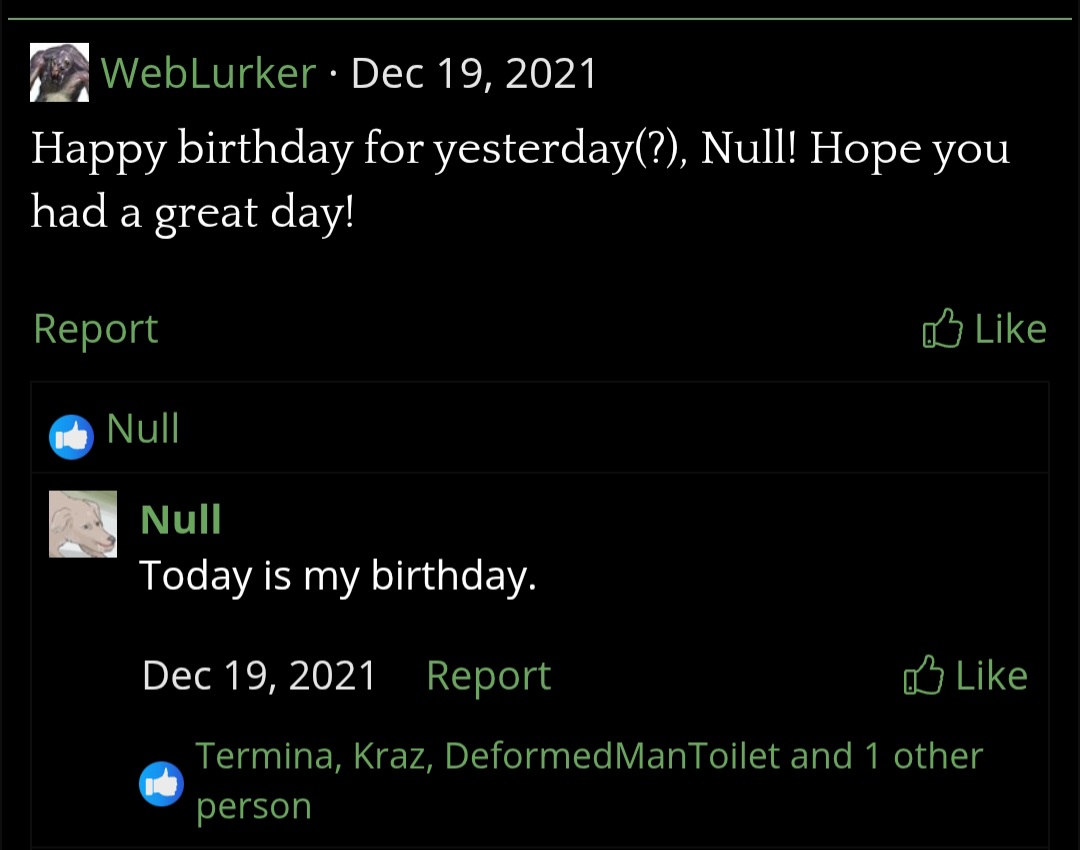Open Null's profile from bold reply name

click(x=181, y=520)
